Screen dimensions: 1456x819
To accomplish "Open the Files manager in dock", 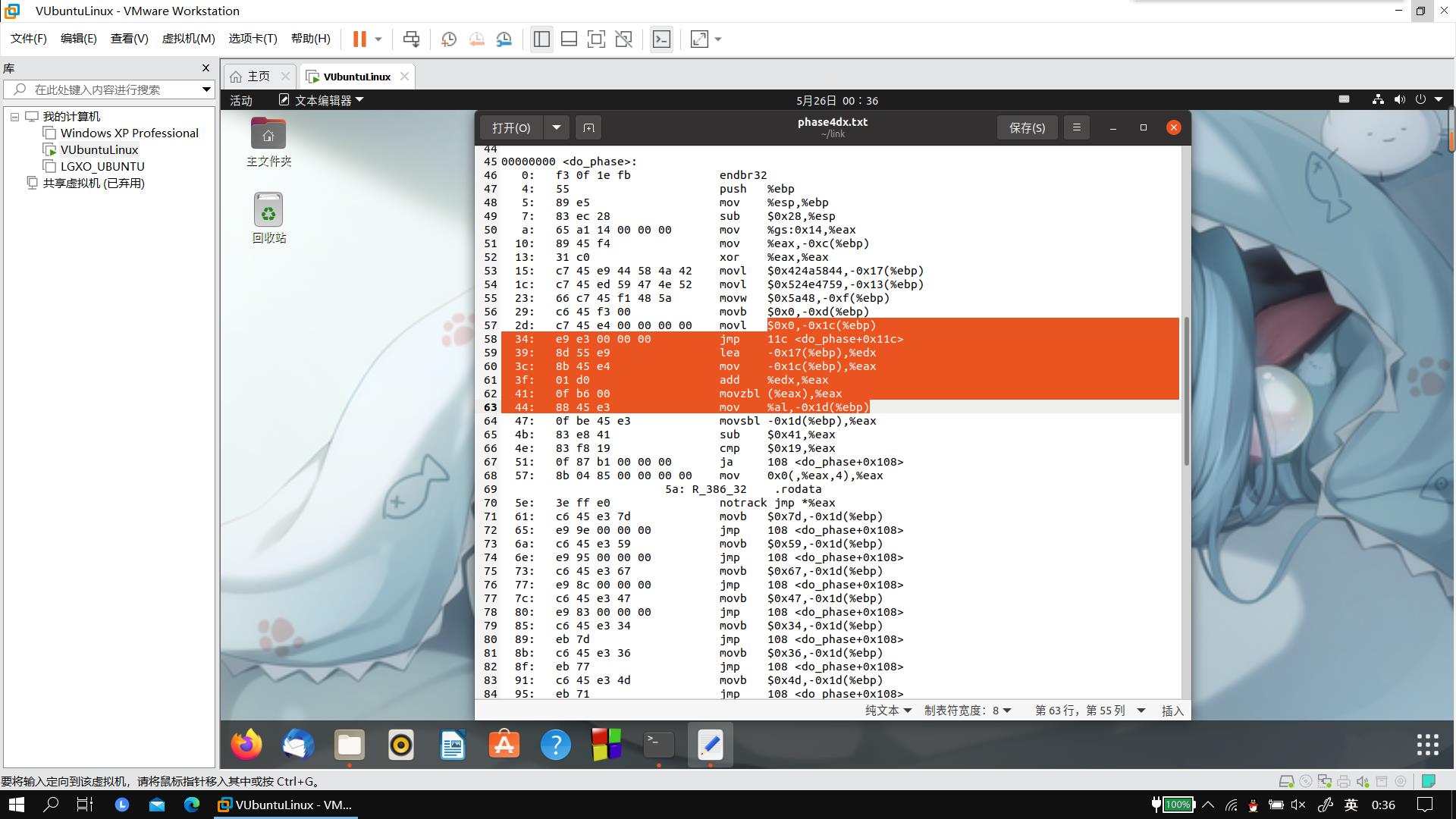I will pyautogui.click(x=350, y=745).
